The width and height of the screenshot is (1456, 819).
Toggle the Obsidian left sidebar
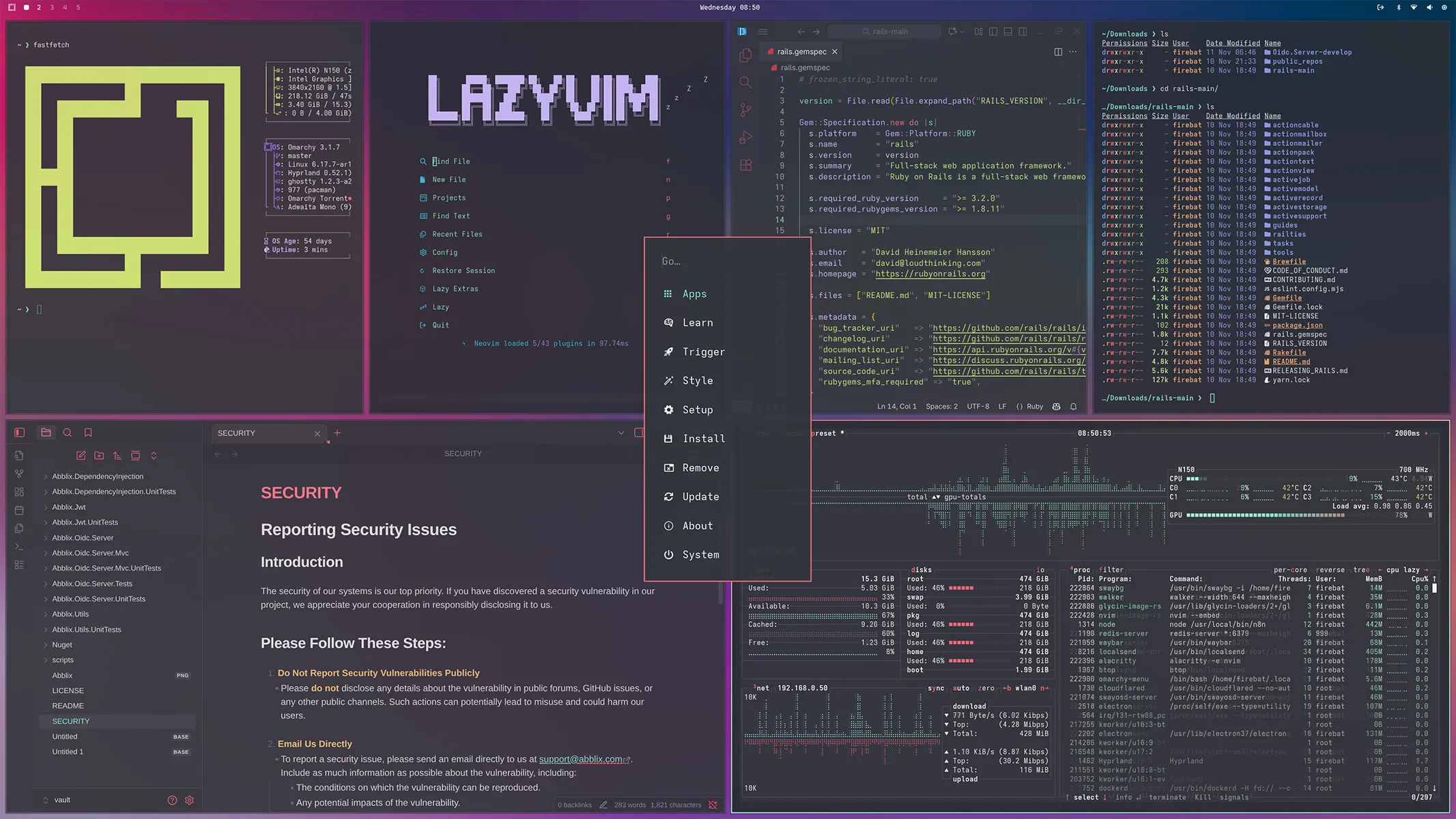[x=19, y=433]
